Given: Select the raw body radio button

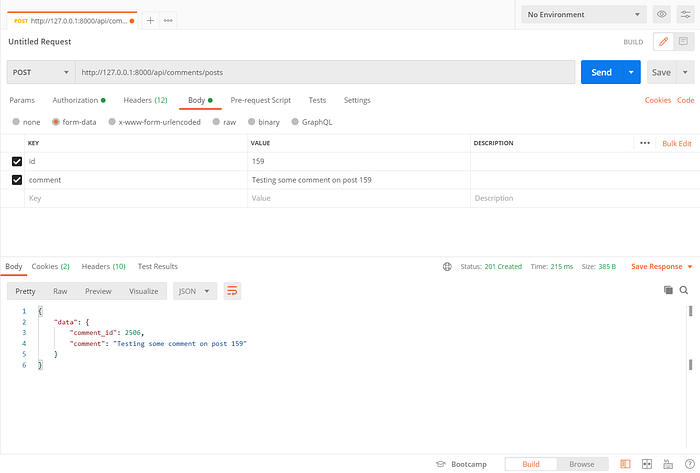Looking at the screenshot, I should click(216, 121).
